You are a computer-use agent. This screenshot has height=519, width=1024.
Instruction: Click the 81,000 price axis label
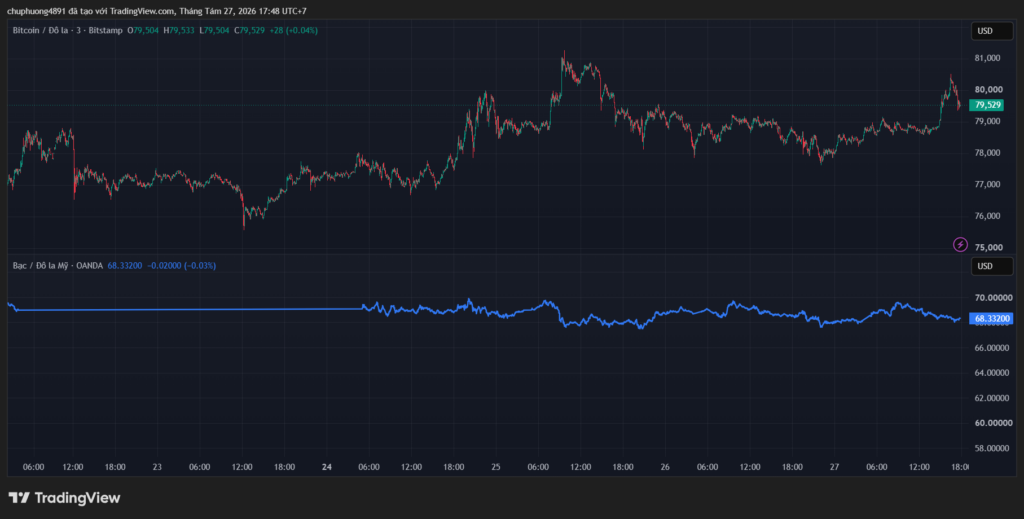(x=987, y=58)
